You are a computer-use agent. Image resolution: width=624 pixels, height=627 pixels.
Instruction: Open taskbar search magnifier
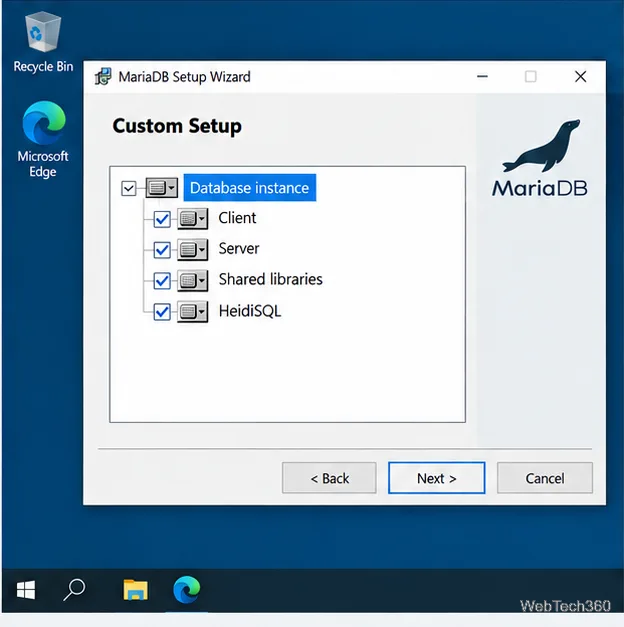point(74,590)
